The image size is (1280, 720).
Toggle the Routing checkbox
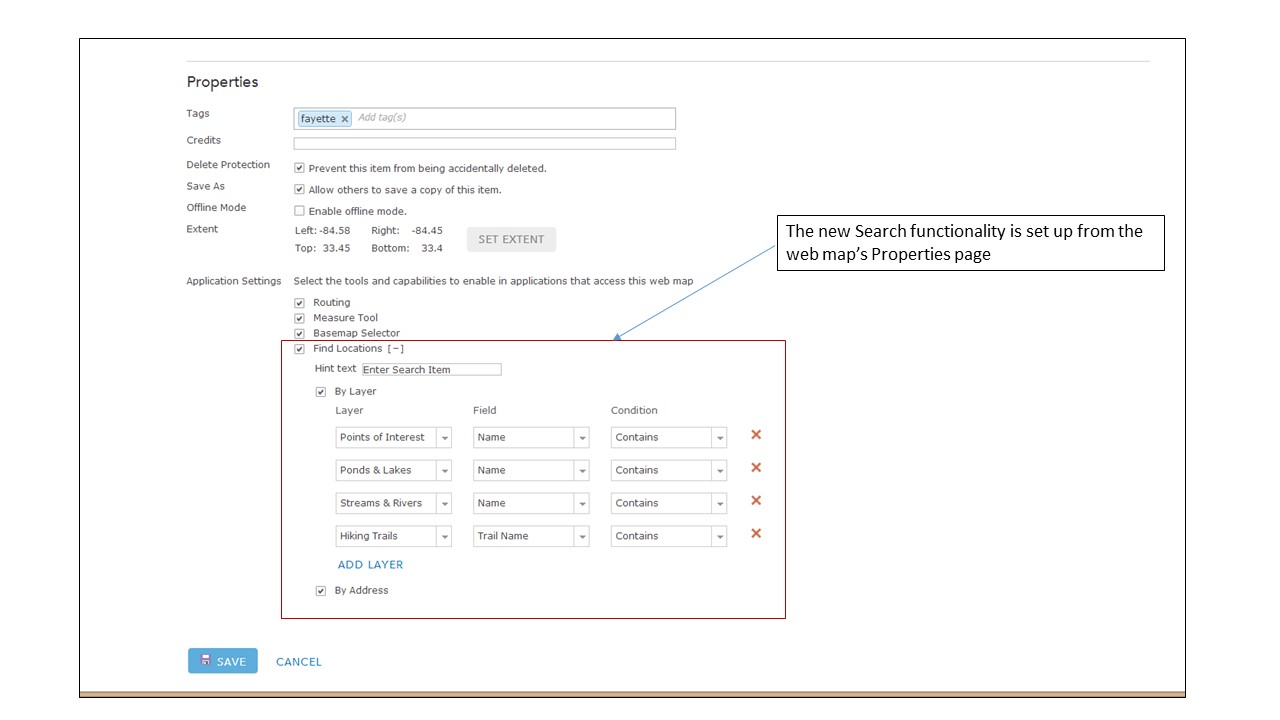[x=299, y=303]
